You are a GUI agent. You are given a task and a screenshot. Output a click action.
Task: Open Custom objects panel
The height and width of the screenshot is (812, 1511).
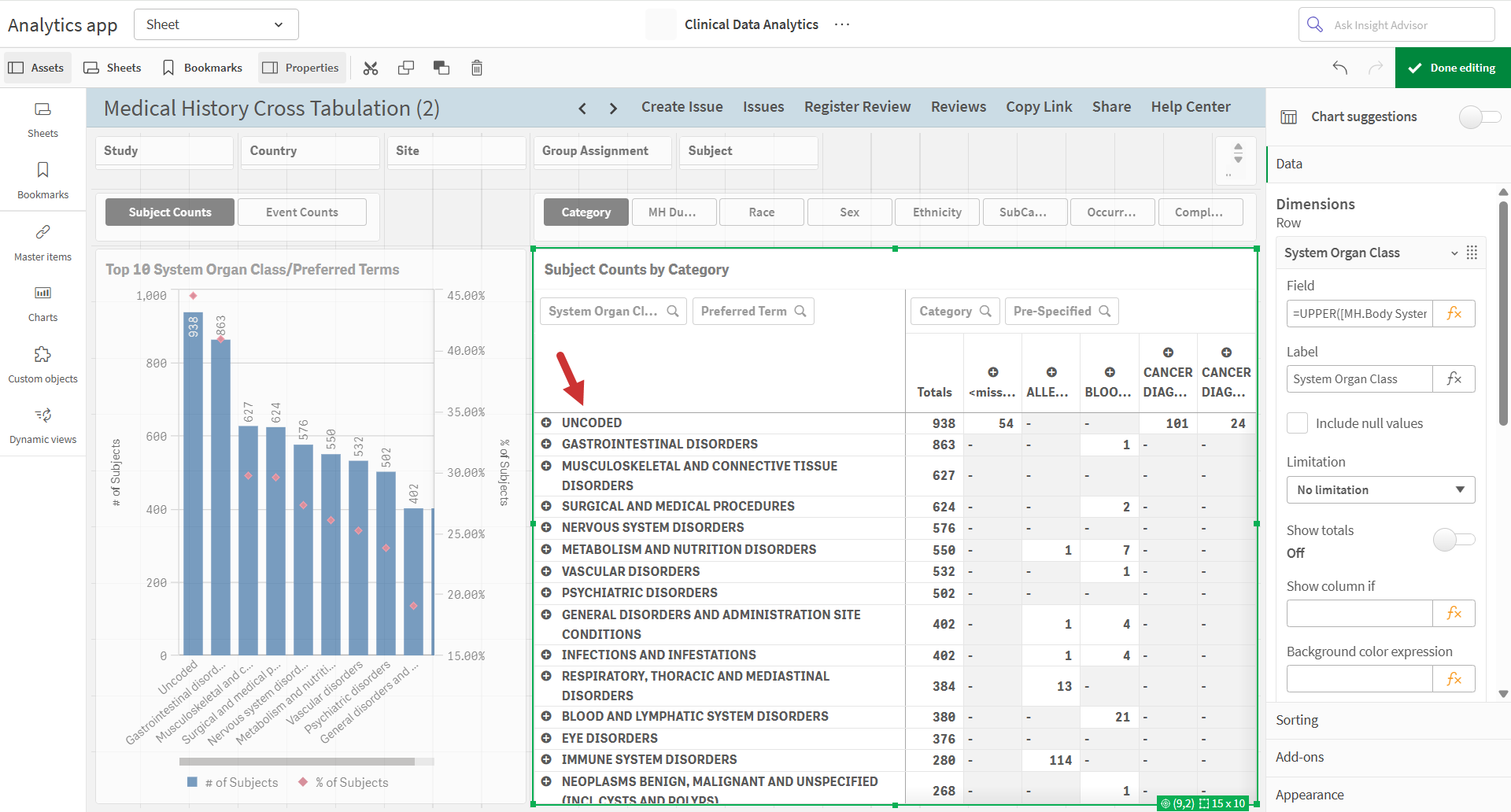[x=42, y=365]
